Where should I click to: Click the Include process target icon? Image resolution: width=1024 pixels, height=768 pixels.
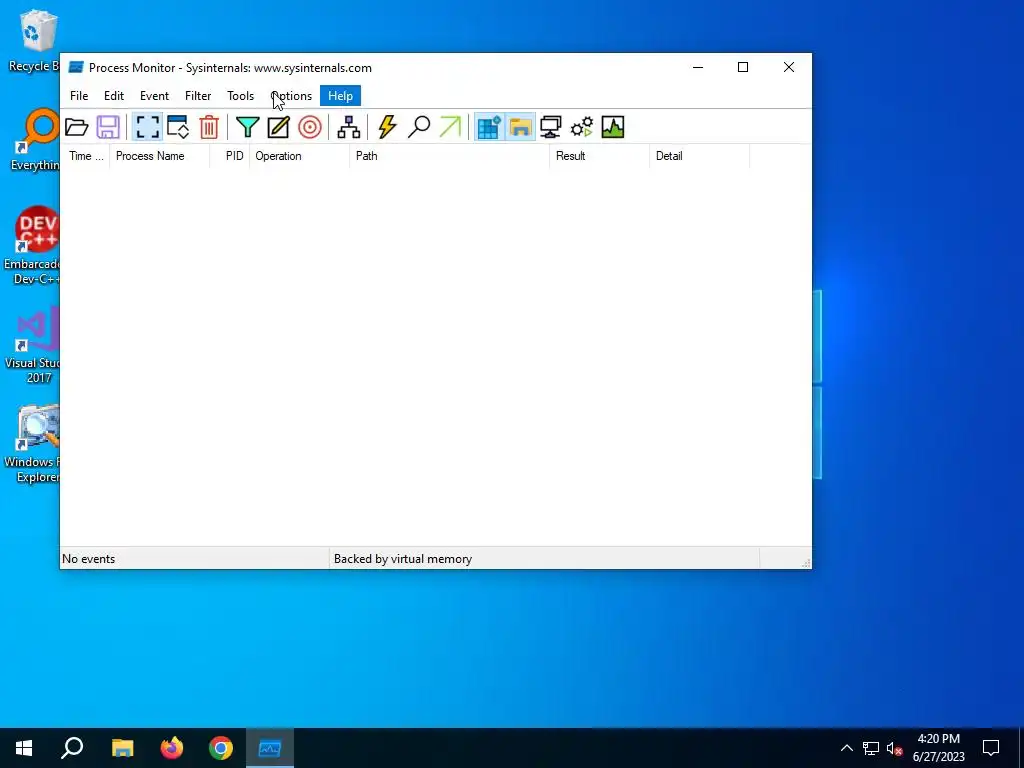[x=310, y=127]
